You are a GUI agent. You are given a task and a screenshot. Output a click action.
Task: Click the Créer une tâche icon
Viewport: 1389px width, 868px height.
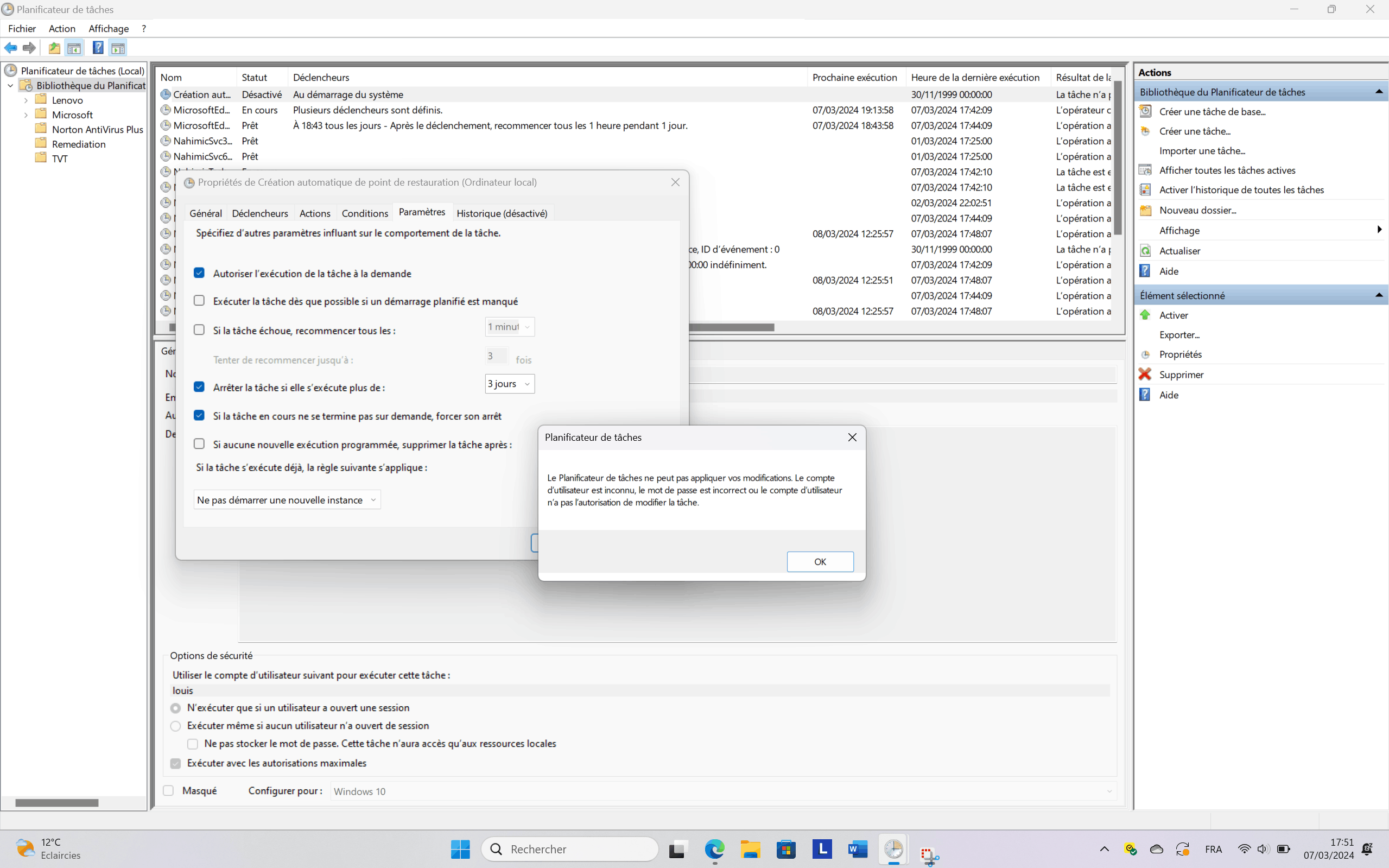[1146, 131]
